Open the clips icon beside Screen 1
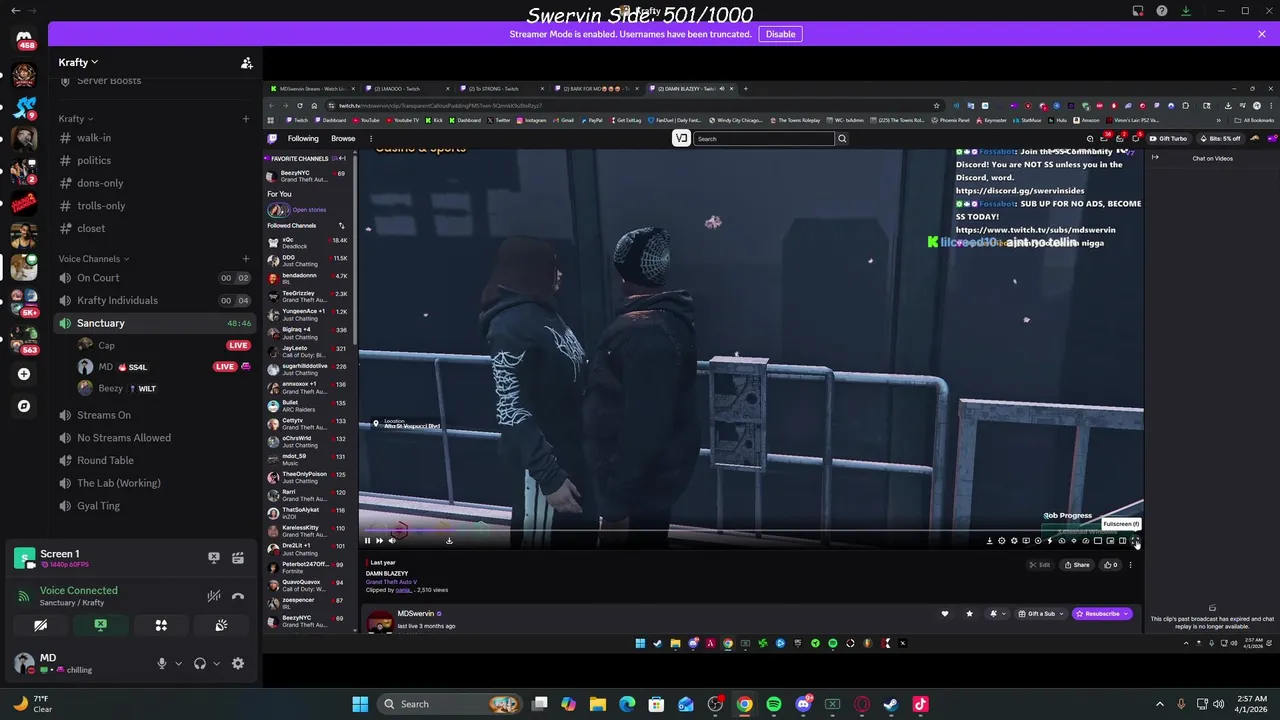 (238, 558)
